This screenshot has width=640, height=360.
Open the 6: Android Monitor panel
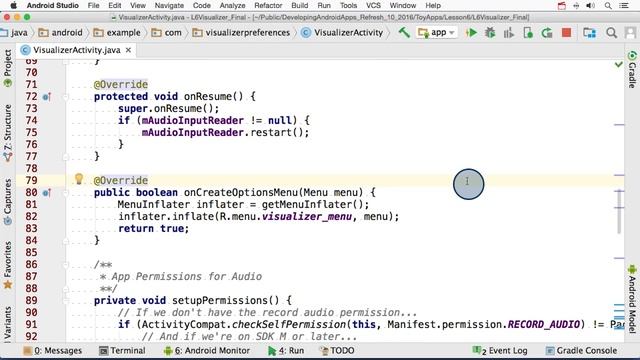[207, 351]
